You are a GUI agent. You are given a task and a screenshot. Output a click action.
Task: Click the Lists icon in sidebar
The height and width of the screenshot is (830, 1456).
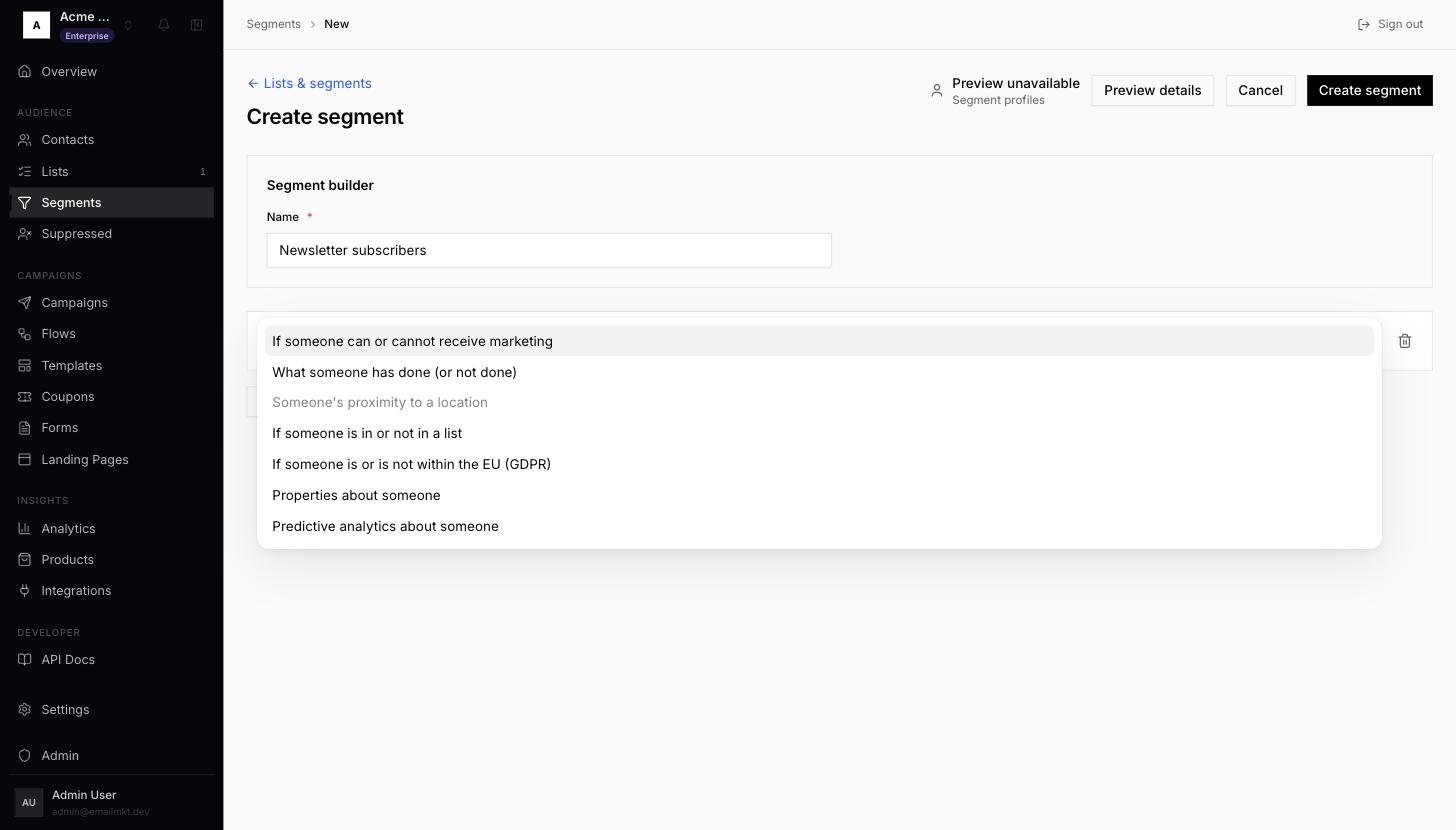pos(25,172)
